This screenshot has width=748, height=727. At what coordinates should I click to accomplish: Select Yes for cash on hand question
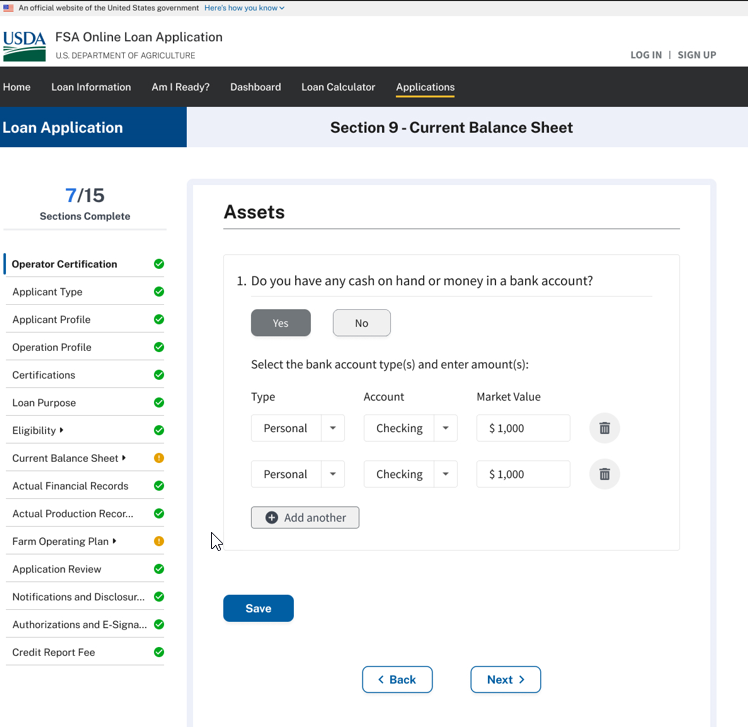point(280,323)
